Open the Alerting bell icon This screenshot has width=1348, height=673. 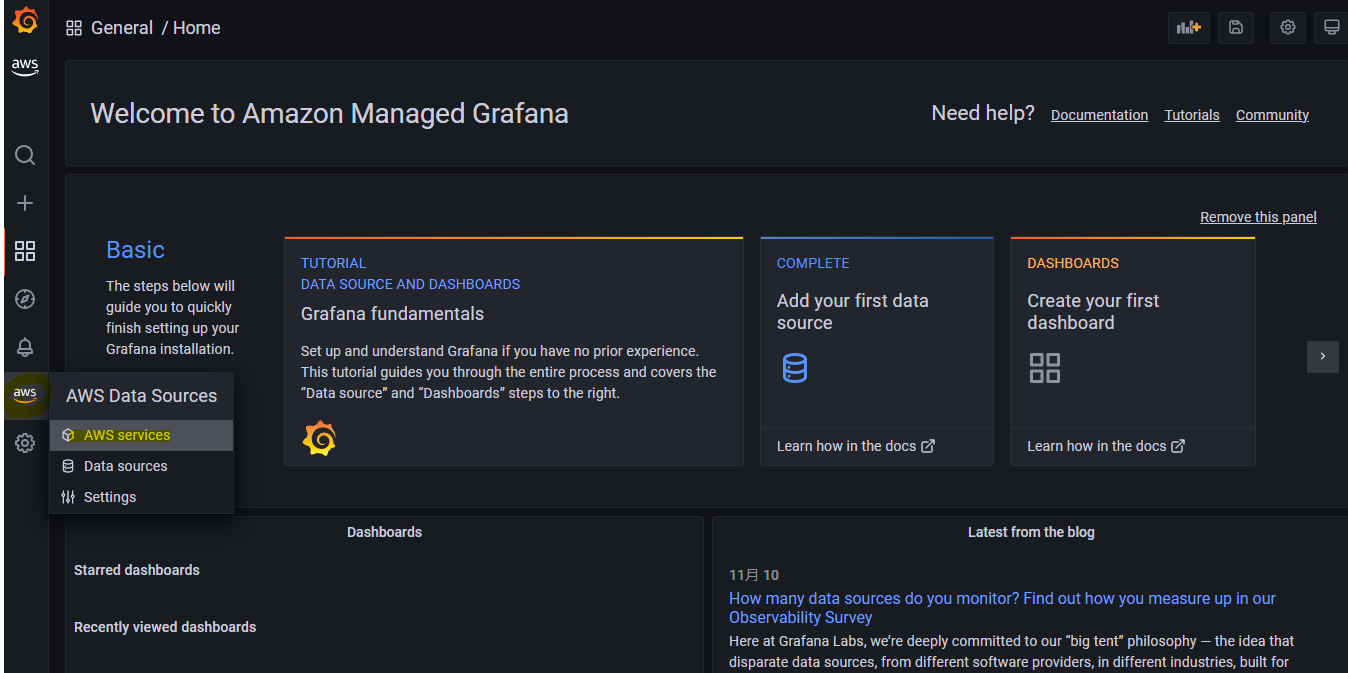pos(25,347)
